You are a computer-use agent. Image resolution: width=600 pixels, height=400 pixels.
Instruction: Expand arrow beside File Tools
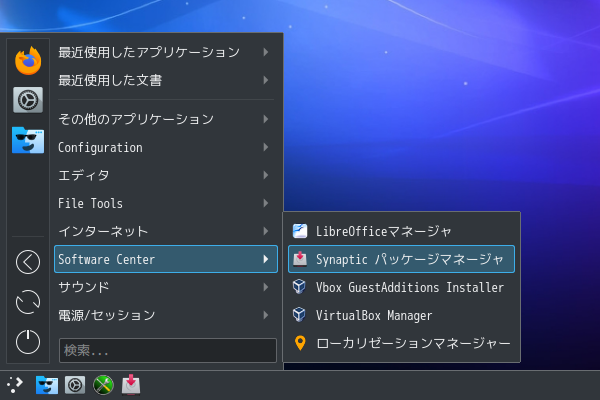[266, 203]
